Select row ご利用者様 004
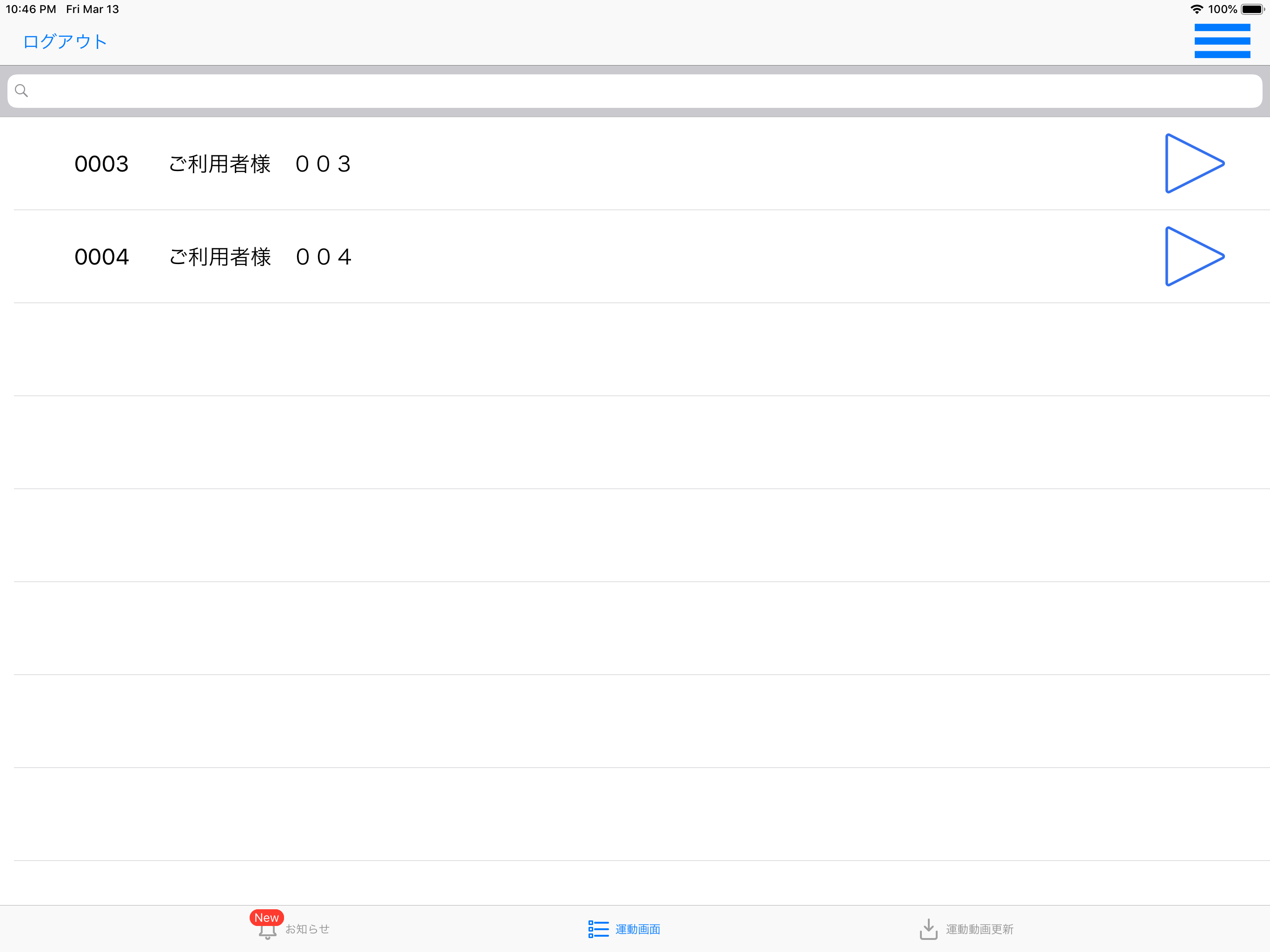The image size is (1270, 952). [635, 257]
